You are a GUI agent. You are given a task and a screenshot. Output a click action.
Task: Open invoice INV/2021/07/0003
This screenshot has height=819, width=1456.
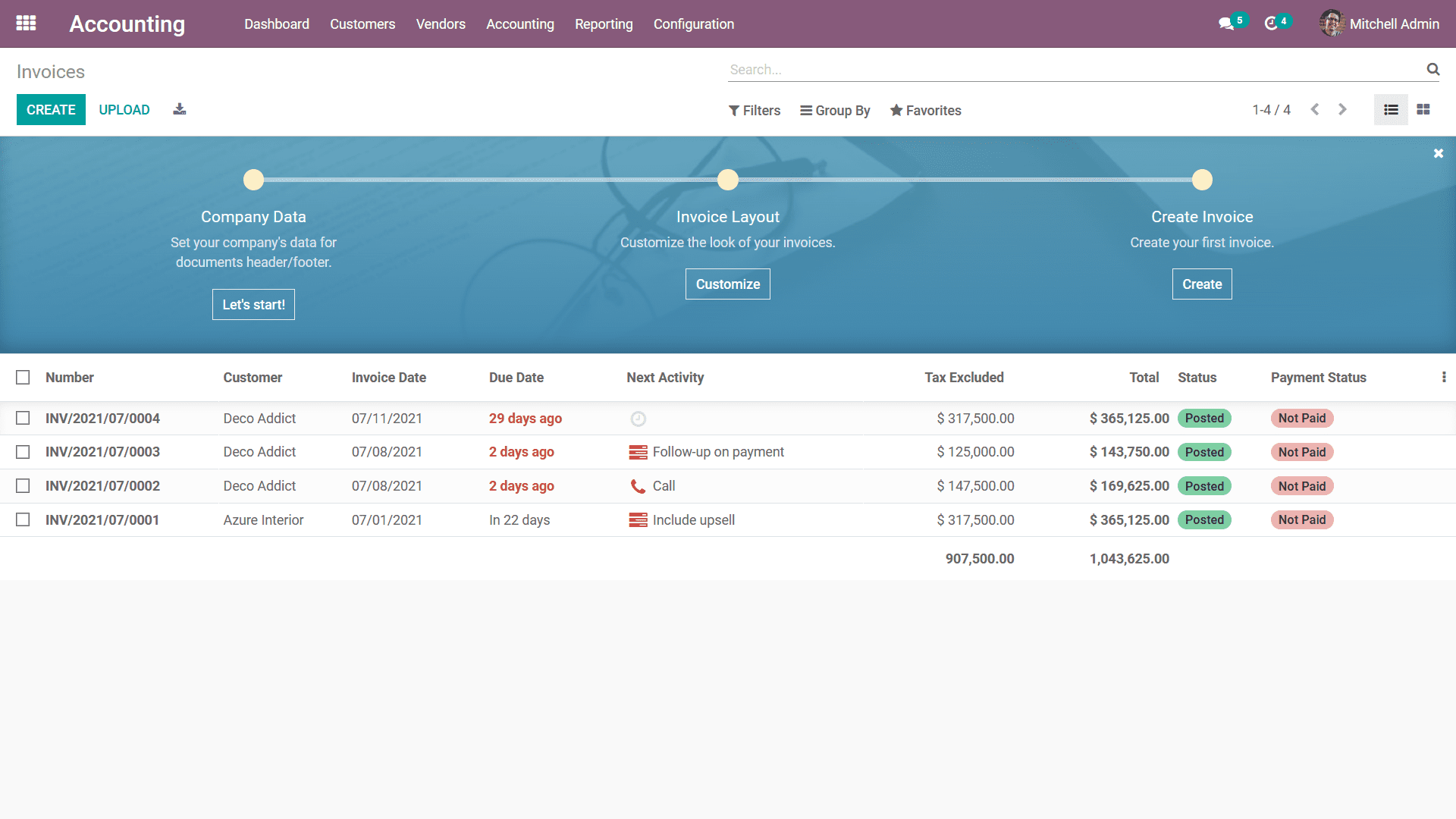coord(102,452)
